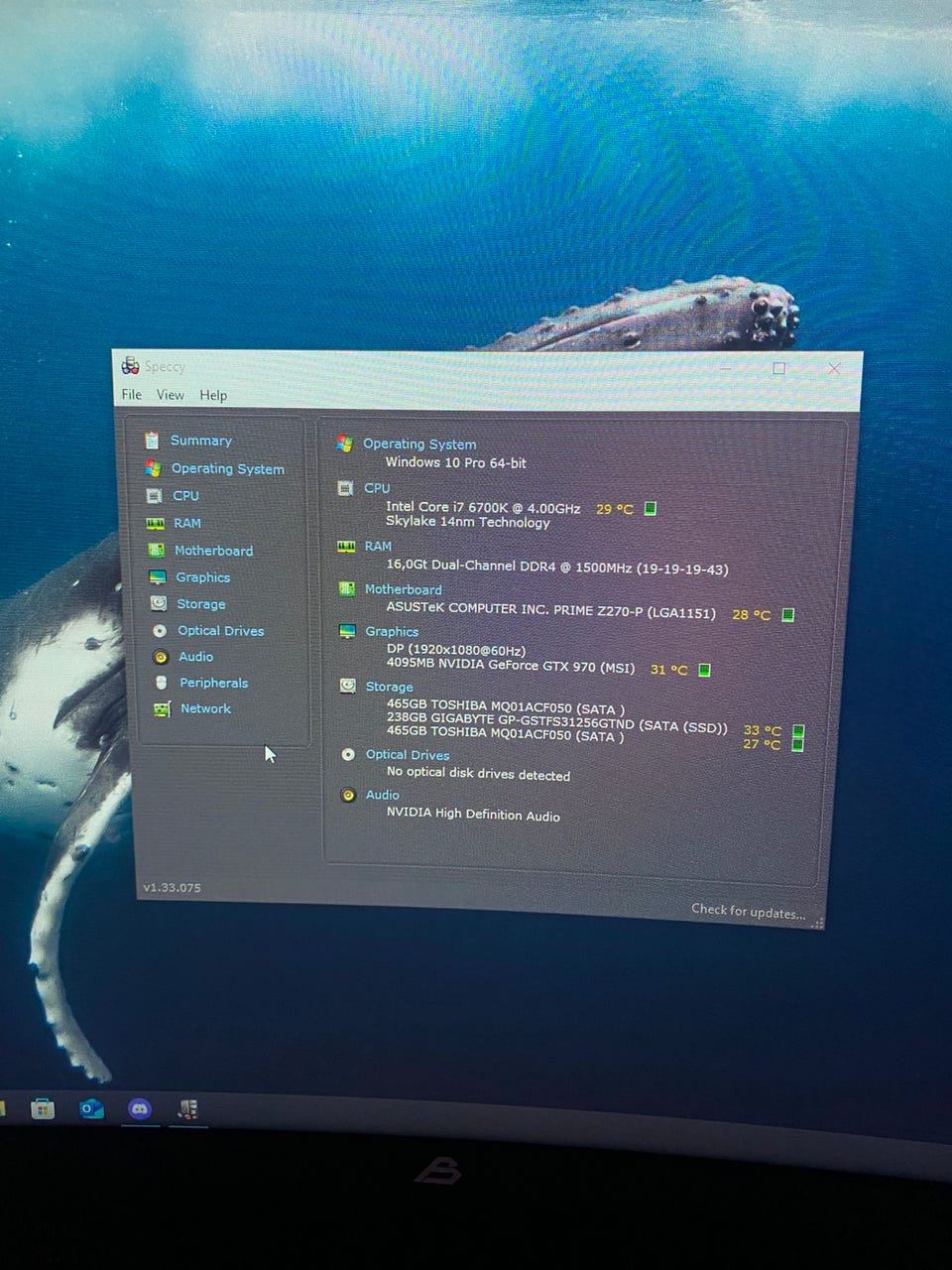
Task: Show Audio section from sidebar
Action: [x=196, y=657]
